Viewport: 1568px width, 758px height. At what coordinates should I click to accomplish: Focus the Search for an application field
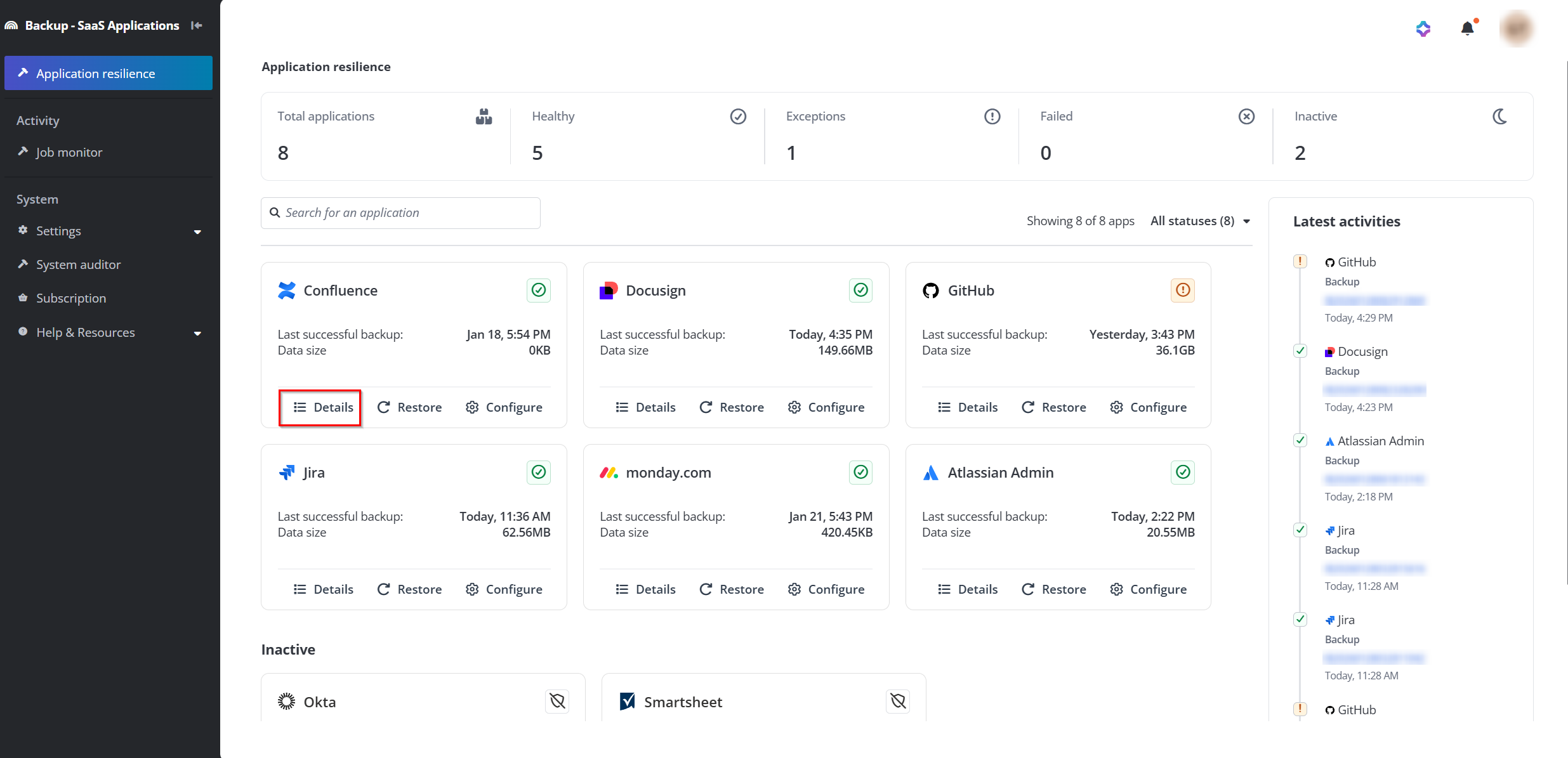(400, 213)
